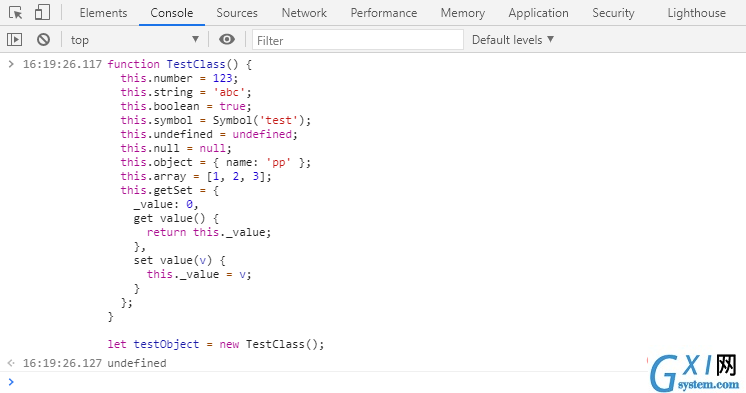Click the 'this.number = 123;' line
The image size is (746, 393).
click(x=179, y=78)
